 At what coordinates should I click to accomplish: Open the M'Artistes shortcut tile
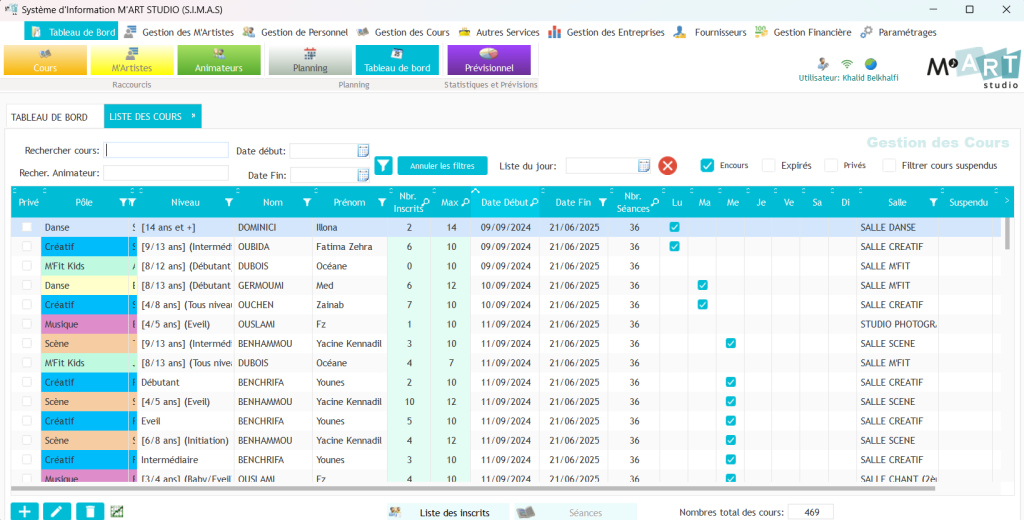(x=132, y=60)
